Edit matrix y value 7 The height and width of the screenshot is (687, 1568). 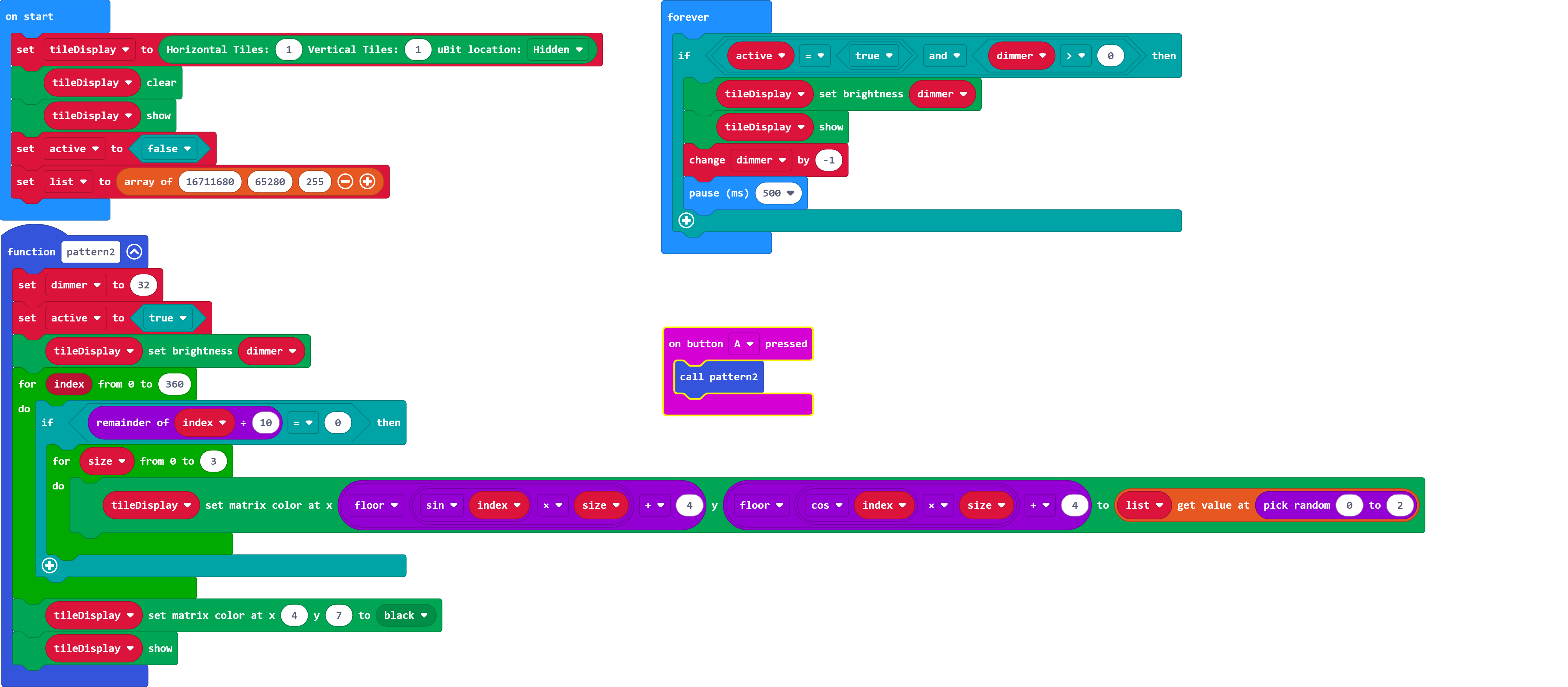tap(339, 616)
